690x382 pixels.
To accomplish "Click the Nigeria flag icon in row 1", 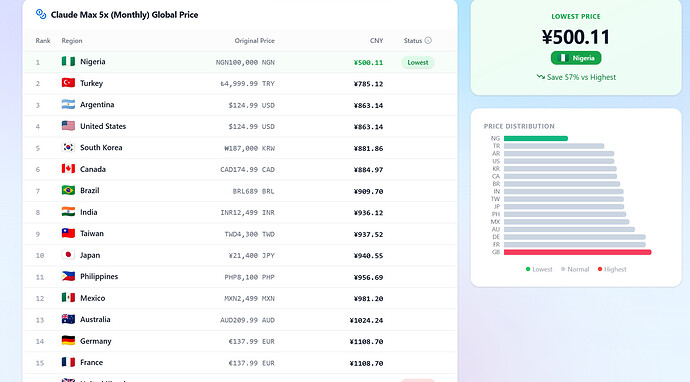I will pyautogui.click(x=68, y=62).
